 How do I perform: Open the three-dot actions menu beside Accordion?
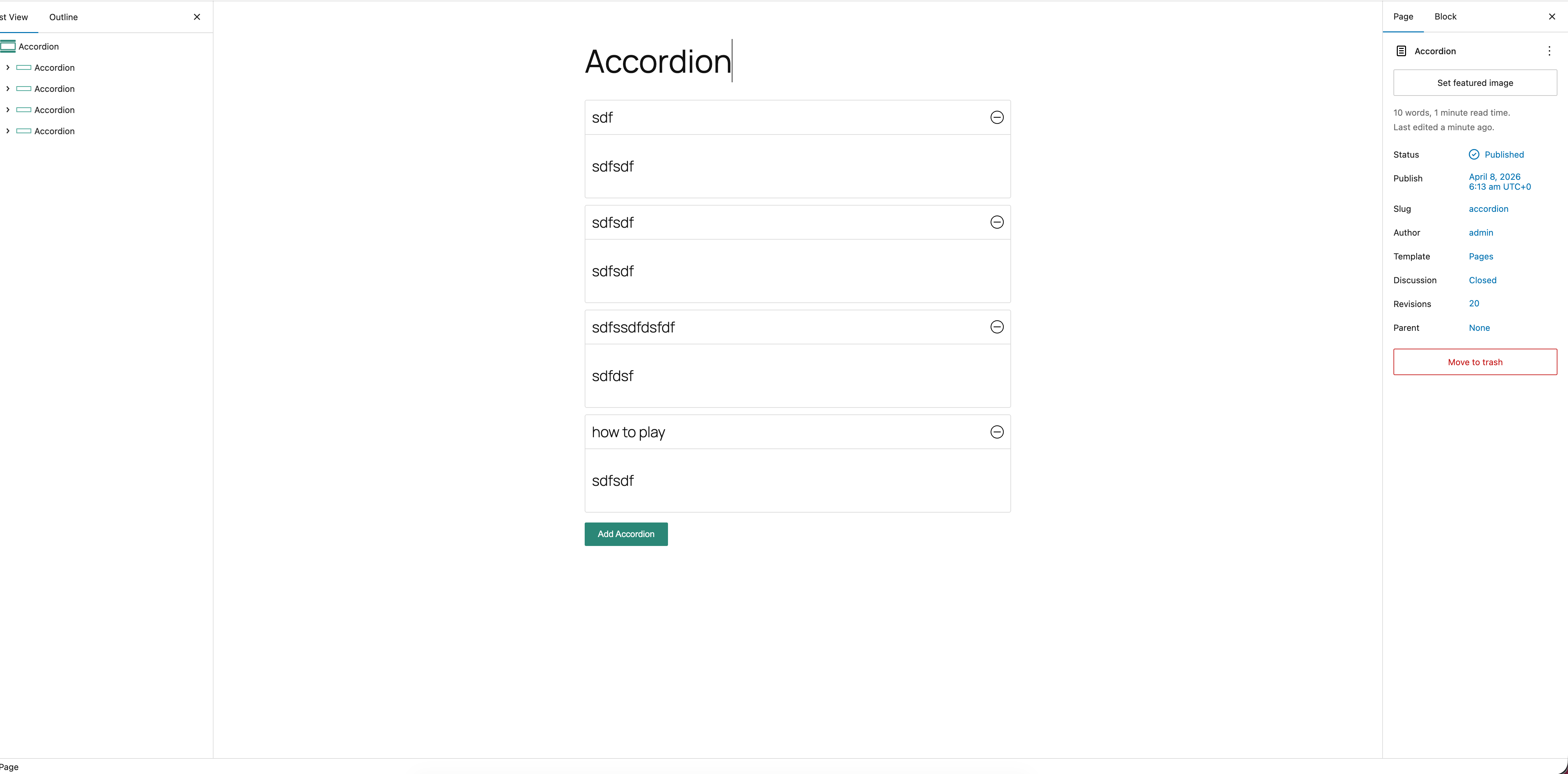[1549, 51]
